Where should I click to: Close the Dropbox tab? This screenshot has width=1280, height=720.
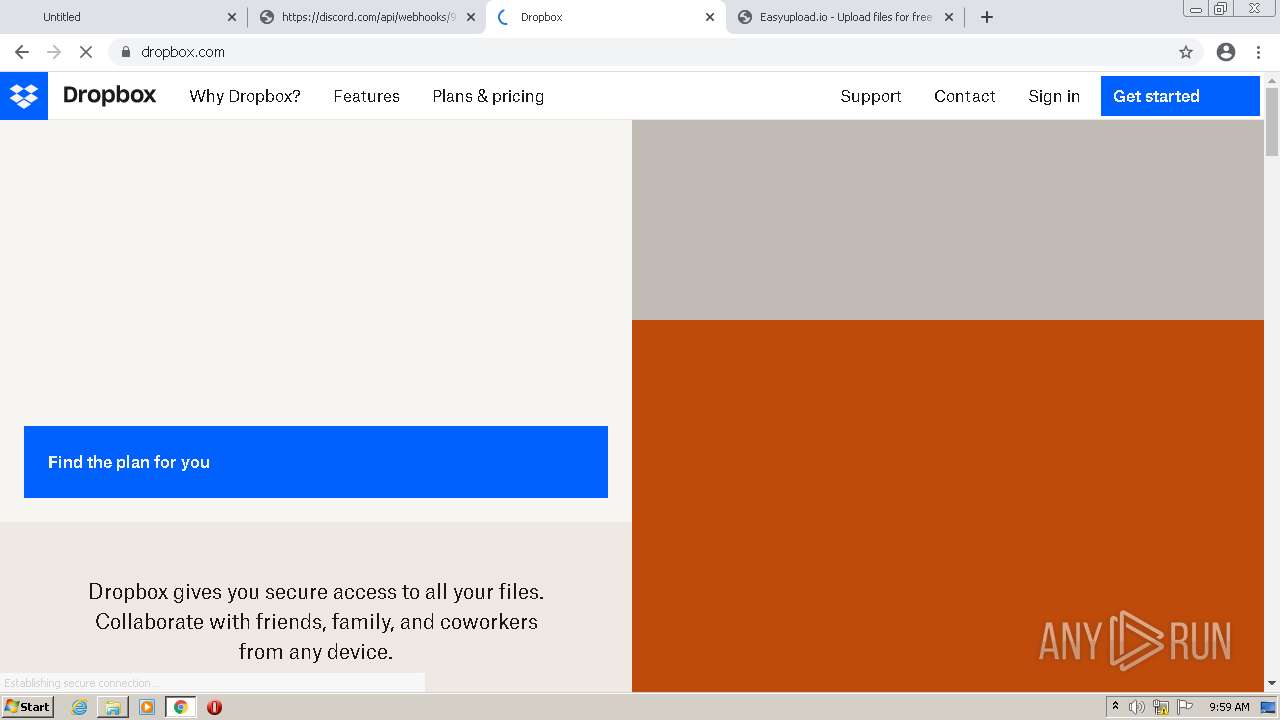tap(710, 17)
